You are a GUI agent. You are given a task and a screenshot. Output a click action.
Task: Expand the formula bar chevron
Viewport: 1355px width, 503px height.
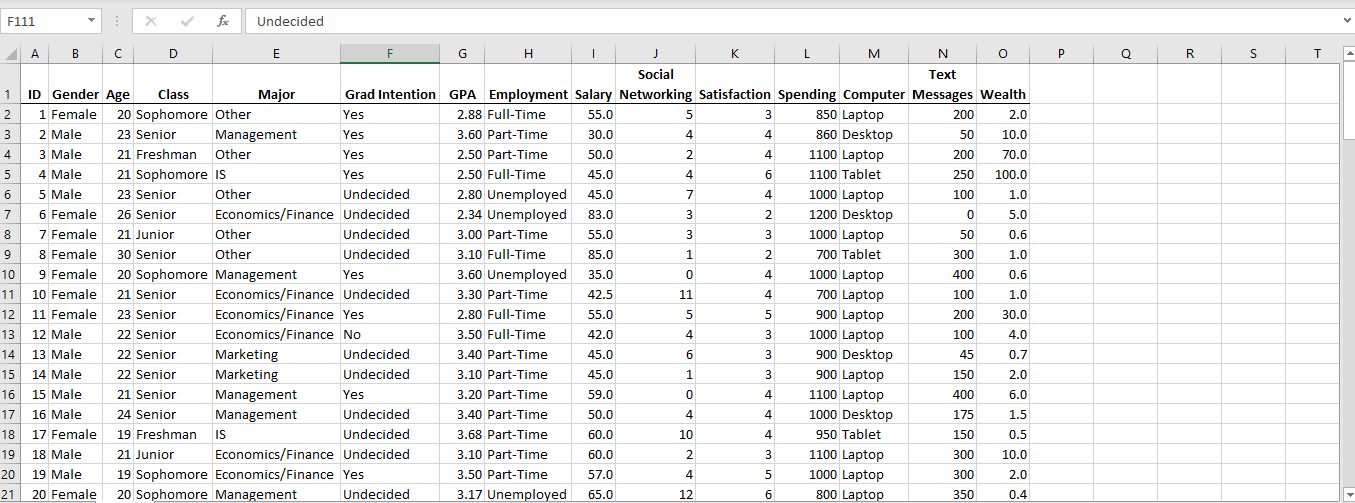(x=1345, y=21)
